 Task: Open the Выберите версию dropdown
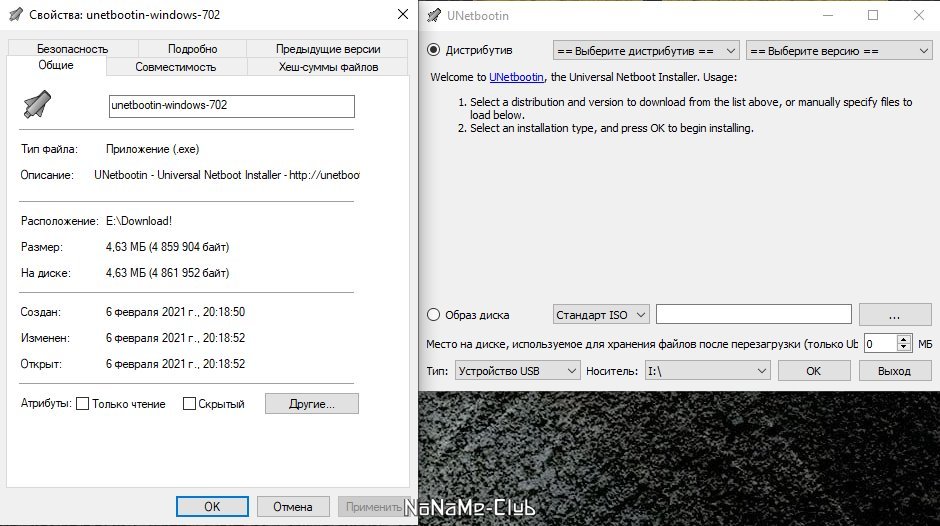pos(839,50)
